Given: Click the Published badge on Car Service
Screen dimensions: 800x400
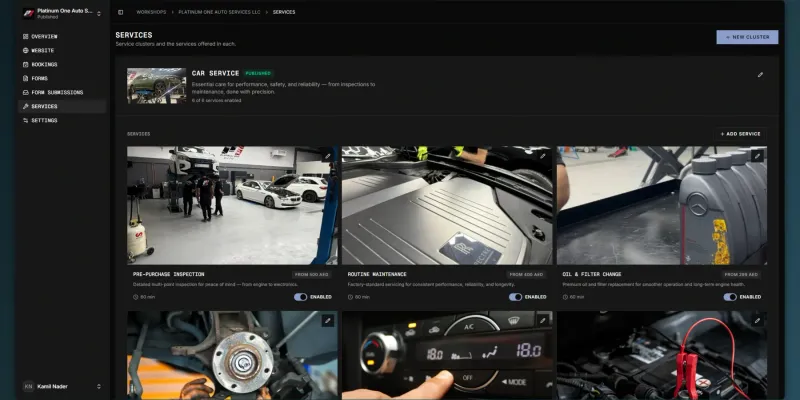Looking at the screenshot, I should coord(258,73).
